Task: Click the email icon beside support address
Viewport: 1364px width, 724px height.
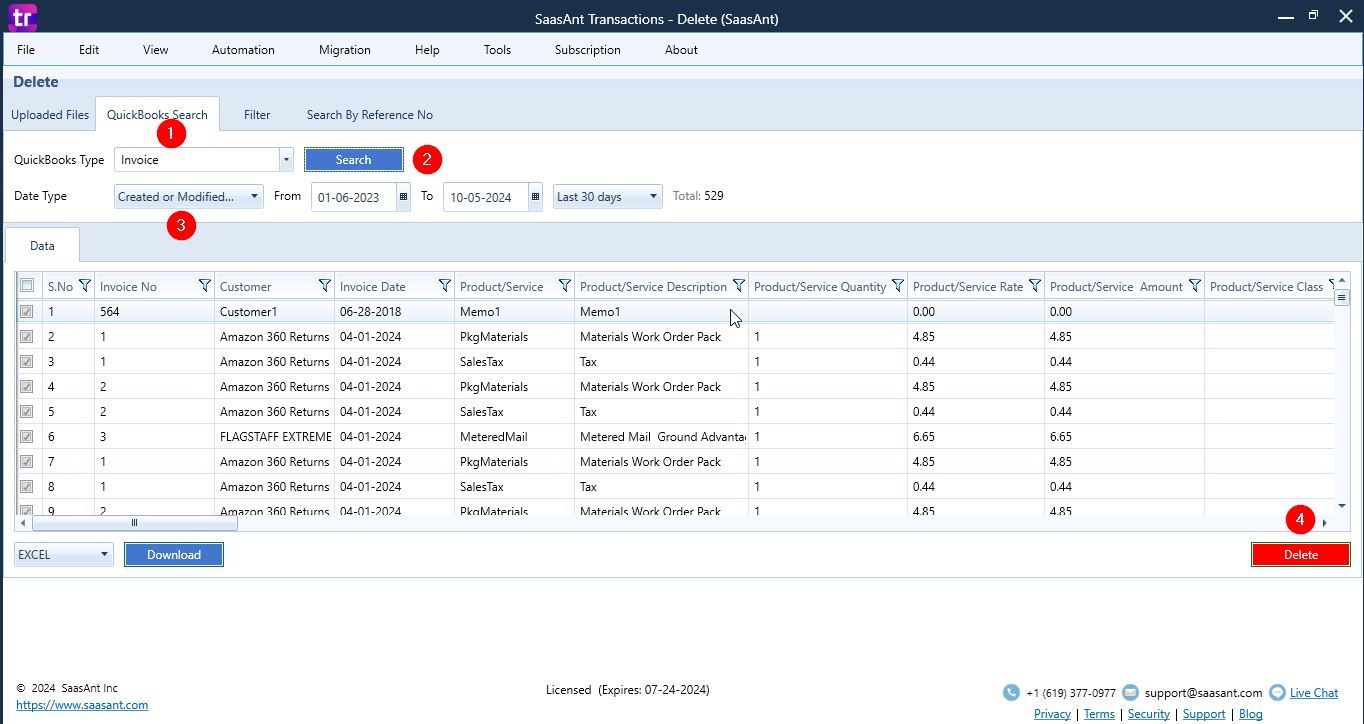Action: pyautogui.click(x=1130, y=692)
